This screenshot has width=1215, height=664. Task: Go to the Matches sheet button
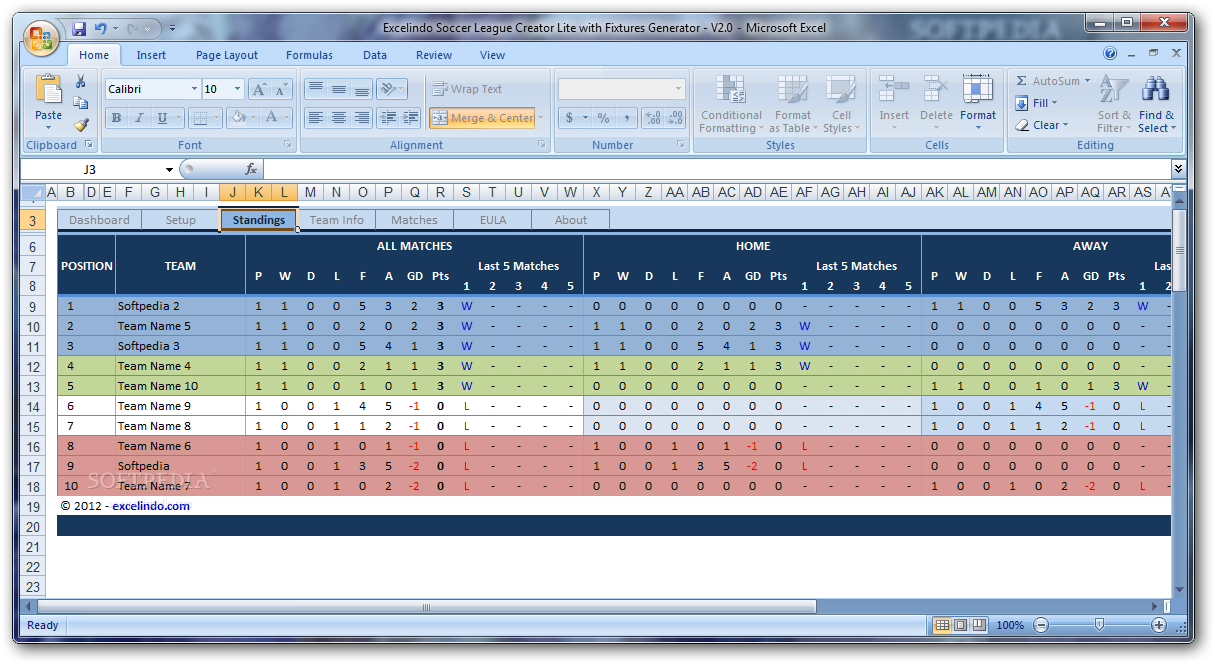pyautogui.click(x=414, y=220)
